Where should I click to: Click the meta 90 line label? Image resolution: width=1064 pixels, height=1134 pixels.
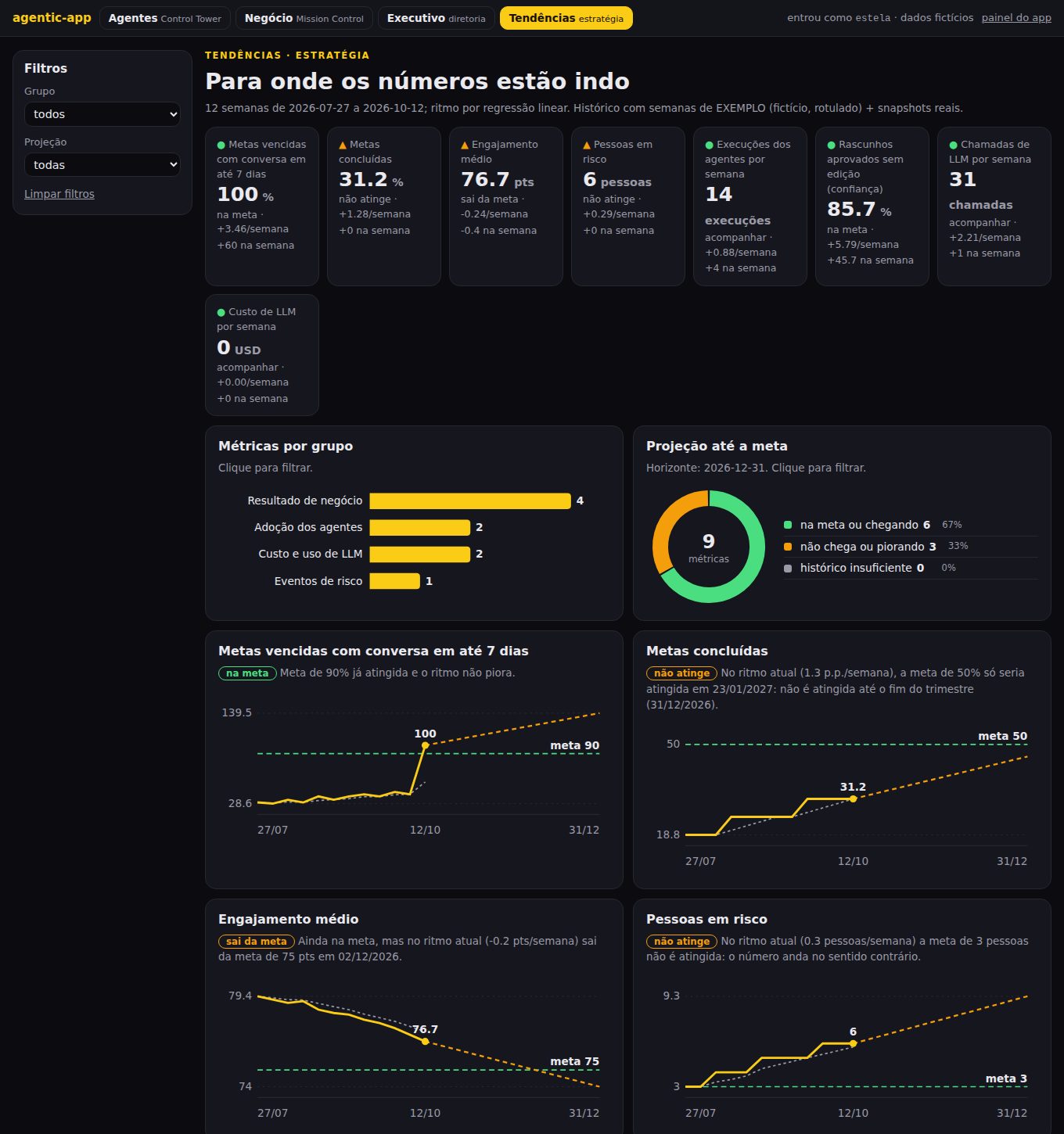click(x=574, y=745)
